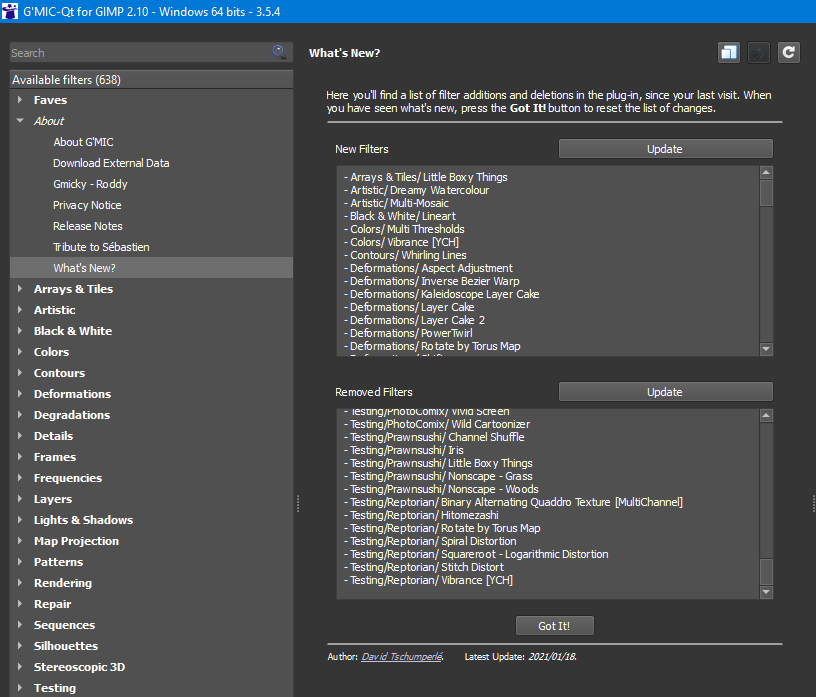Click New Filters list scroll up arrow

coord(766,172)
